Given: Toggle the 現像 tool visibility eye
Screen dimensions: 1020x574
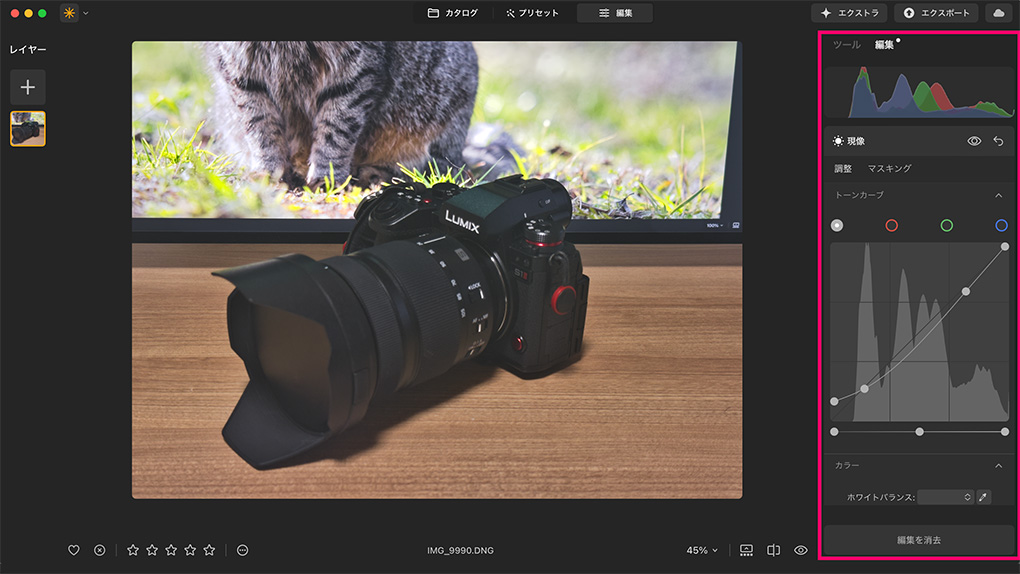Looking at the screenshot, I should (974, 141).
